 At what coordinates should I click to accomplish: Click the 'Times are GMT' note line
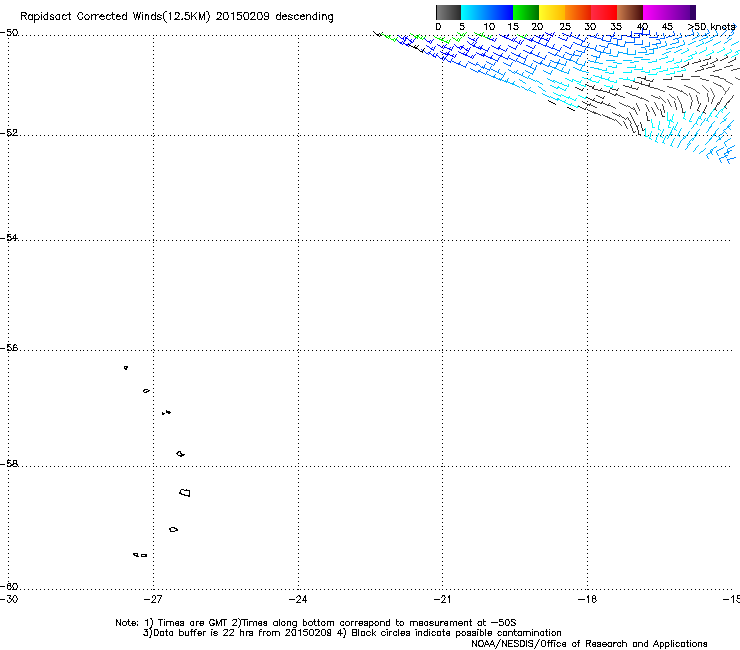(x=315, y=623)
